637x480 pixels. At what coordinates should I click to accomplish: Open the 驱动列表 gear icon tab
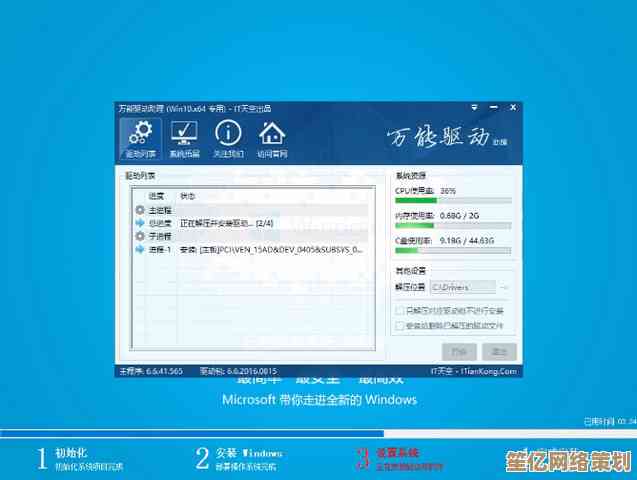pos(141,139)
